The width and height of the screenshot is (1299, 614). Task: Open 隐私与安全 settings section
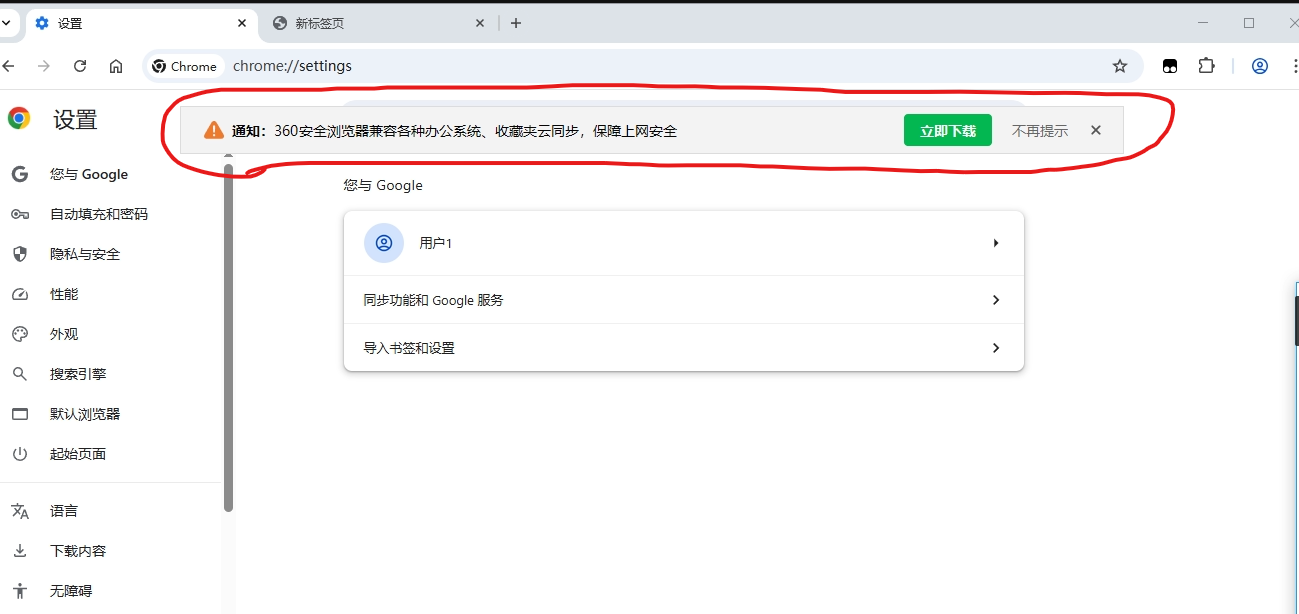(85, 254)
